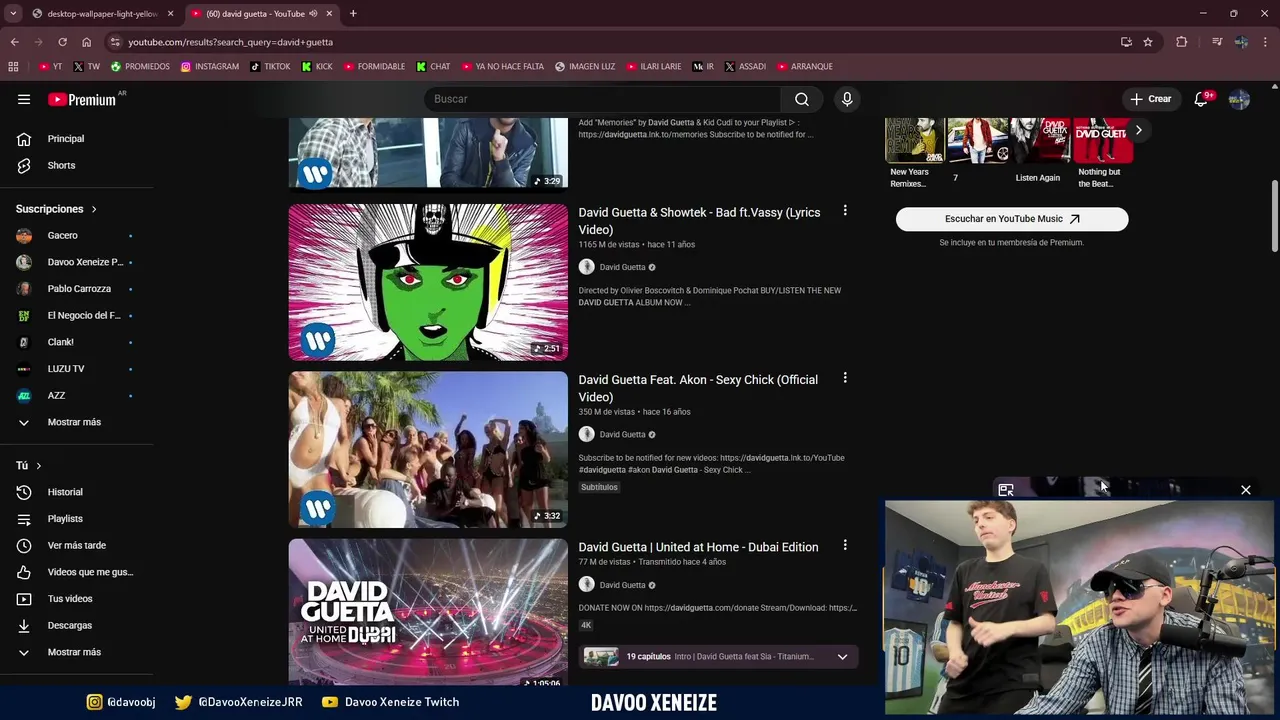This screenshot has height=720, width=1280.
Task: Open more options for Sexy Chick video
Action: click(x=845, y=378)
